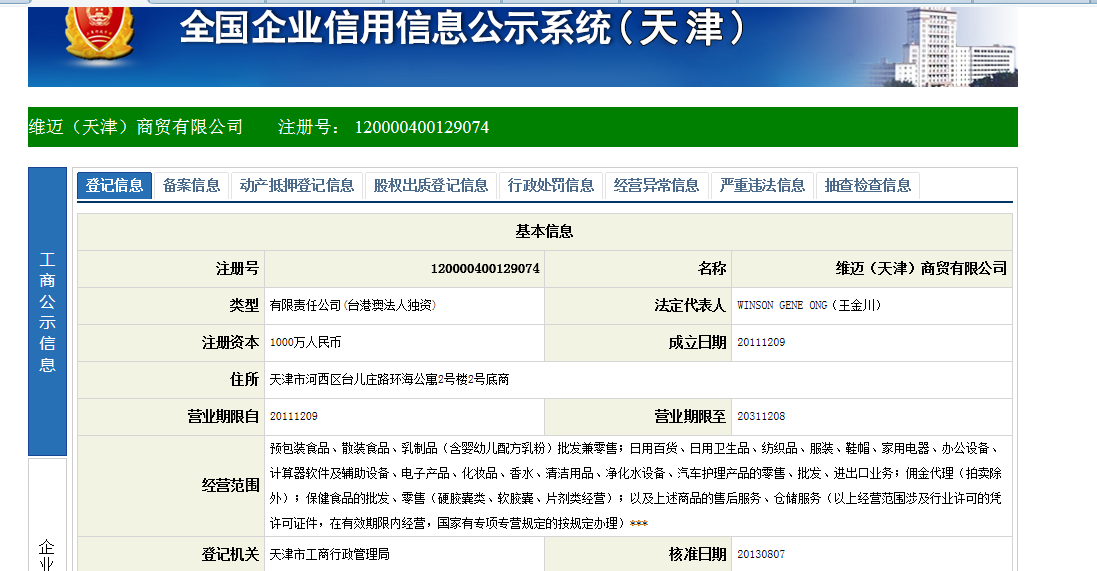The image size is (1097, 571).
Task: Click the 基本信息 table heading
Action: click(544, 232)
